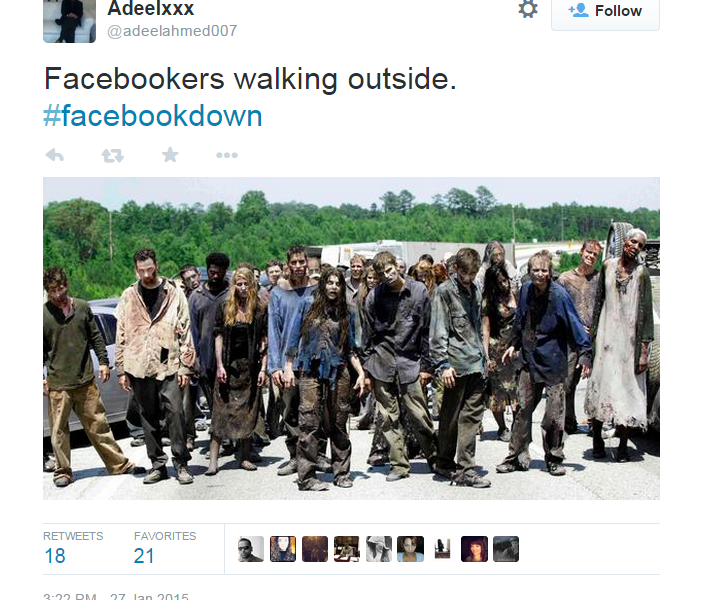
Task: Open the second favoriter avatar
Action: point(283,549)
